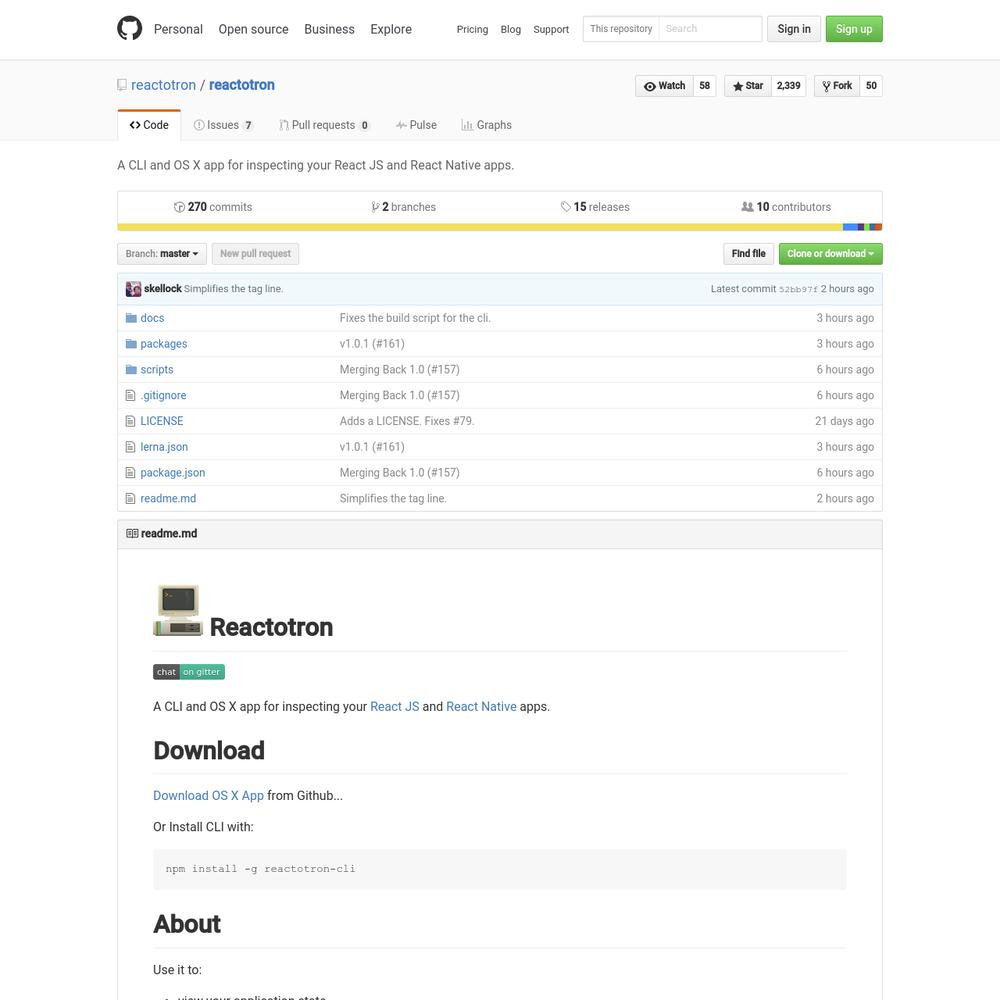Open the lerna.json file name link

tap(164, 447)
